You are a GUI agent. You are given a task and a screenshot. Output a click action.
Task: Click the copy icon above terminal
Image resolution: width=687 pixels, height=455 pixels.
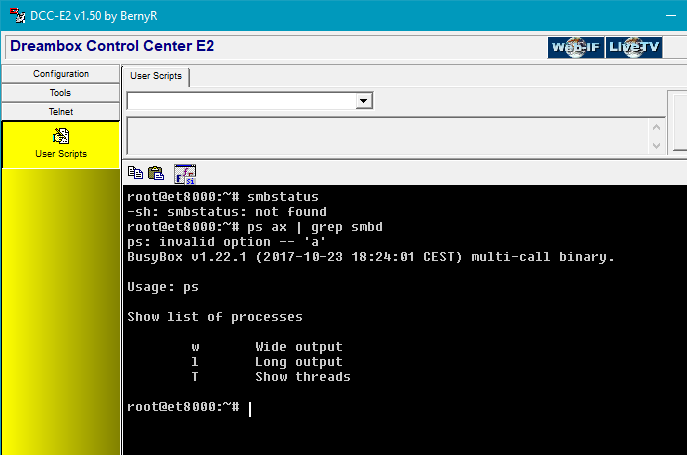coord(135,173)
